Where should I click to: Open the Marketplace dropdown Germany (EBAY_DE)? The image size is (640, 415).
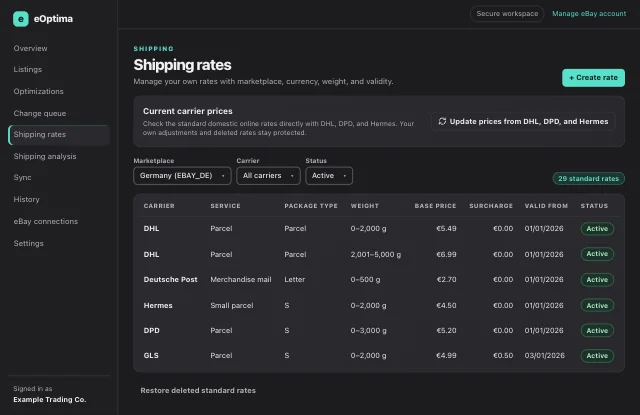[x=182, y=176]
